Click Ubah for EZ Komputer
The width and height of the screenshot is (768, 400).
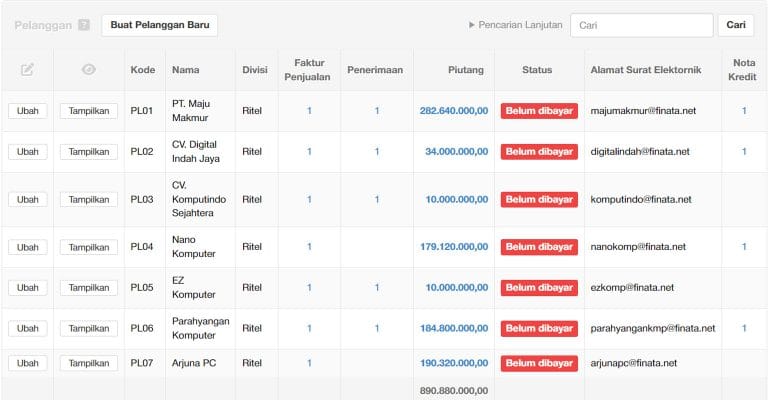coord(27,287)
